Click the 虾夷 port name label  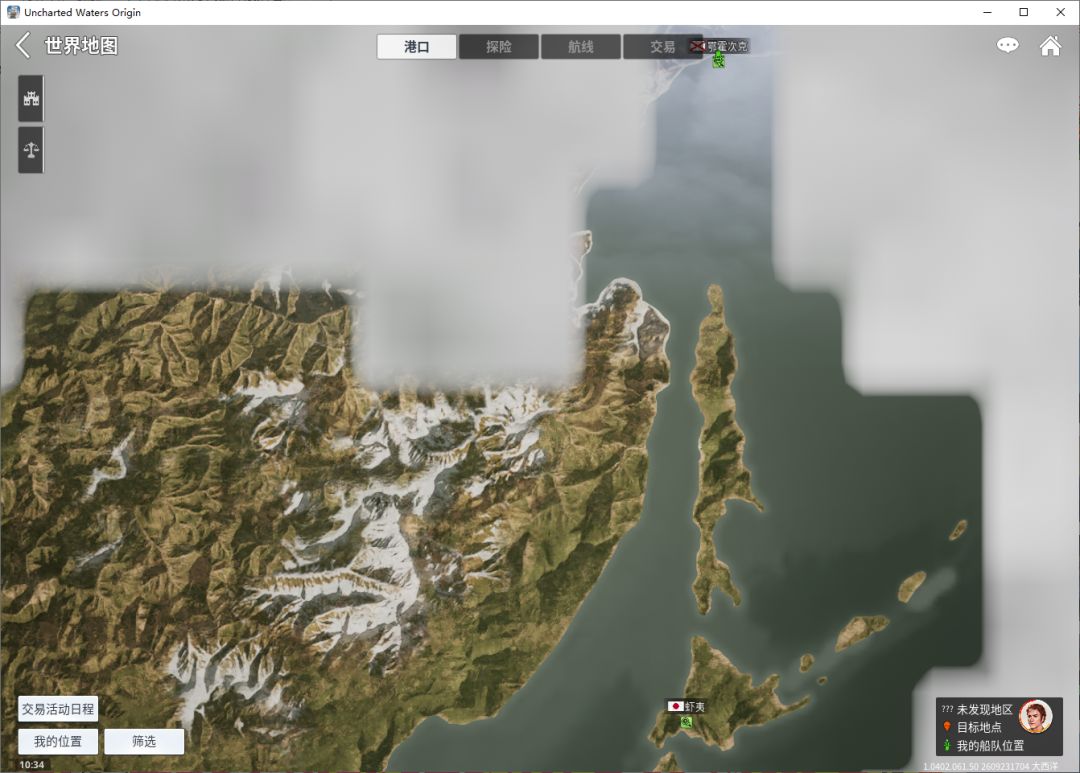695,706
